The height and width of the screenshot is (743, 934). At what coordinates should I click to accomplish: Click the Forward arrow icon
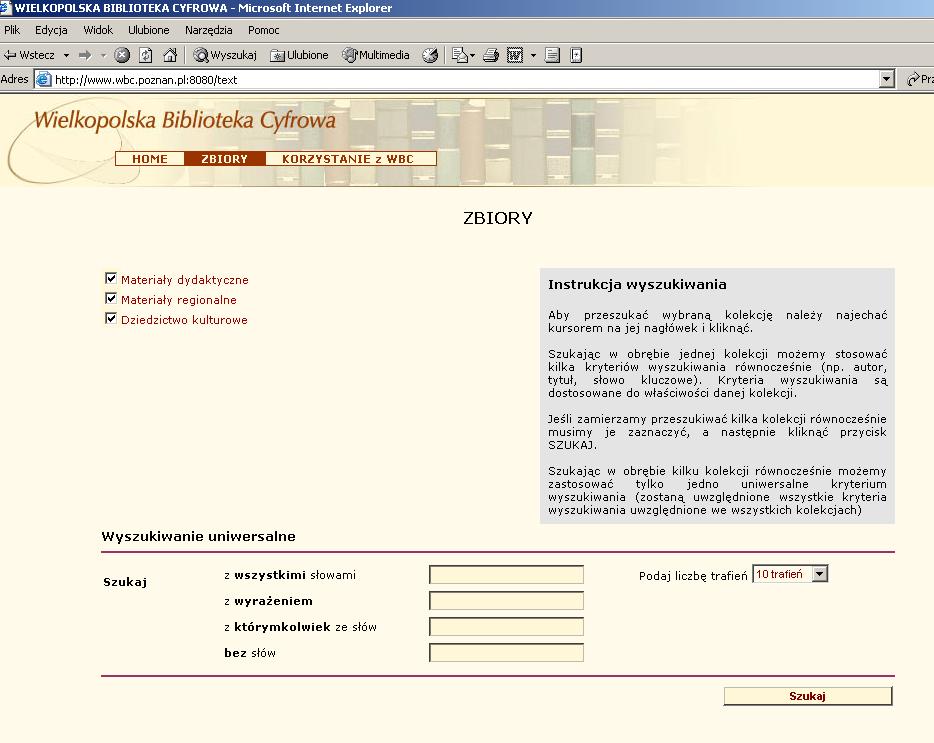[85, 55]
